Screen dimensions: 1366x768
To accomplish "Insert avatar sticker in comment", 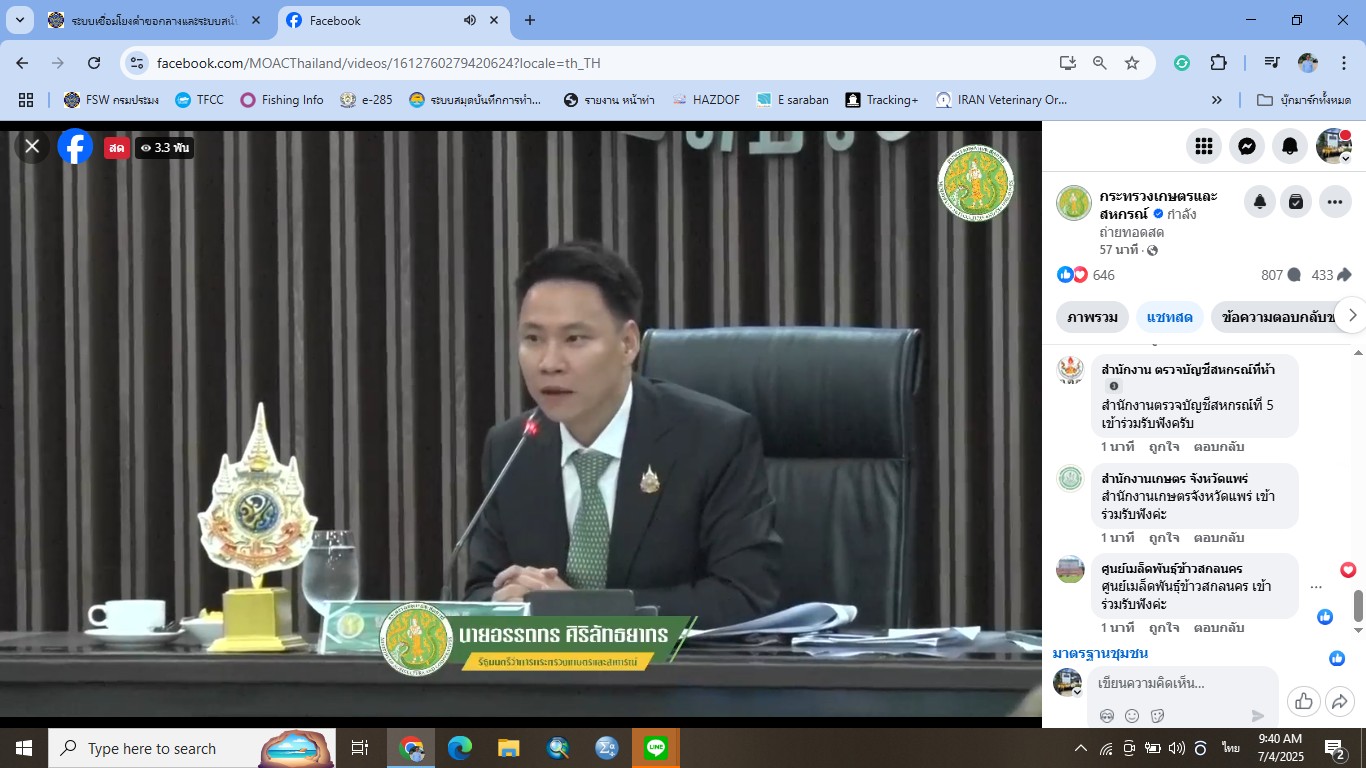I will click(1107, 715).
